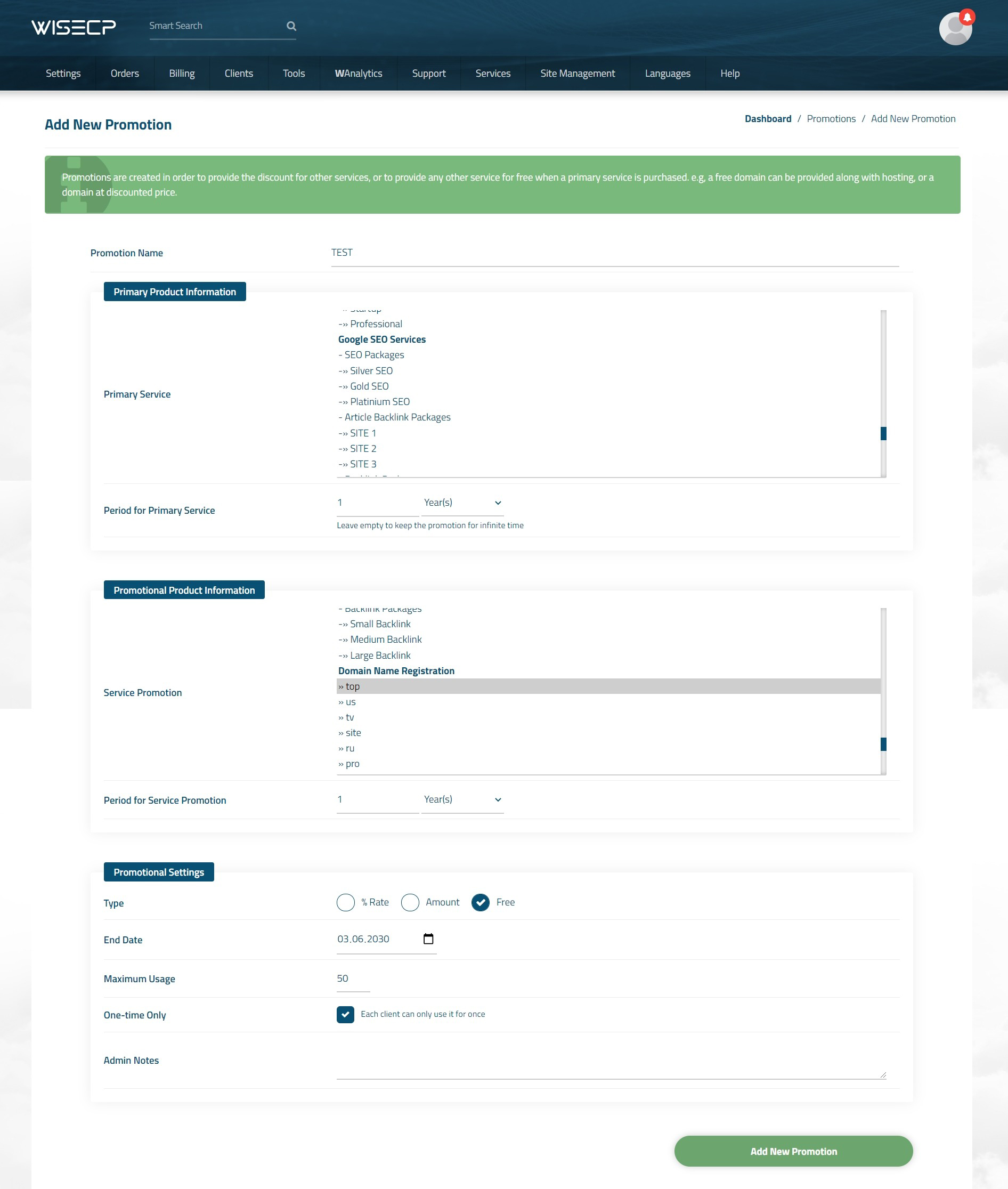Screen dimensions: 1008x1189
Task: Open the Services menu
Action: click(493, 73)
